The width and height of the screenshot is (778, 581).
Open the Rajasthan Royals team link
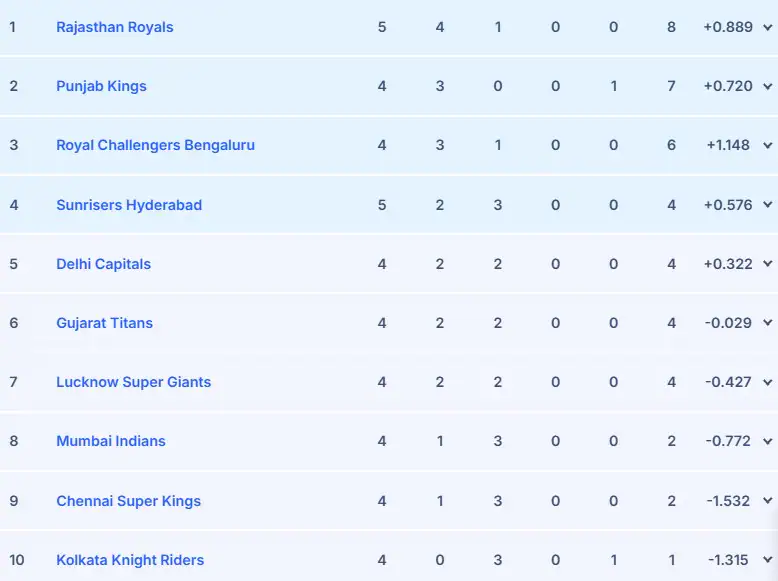(x=115, y=27)
